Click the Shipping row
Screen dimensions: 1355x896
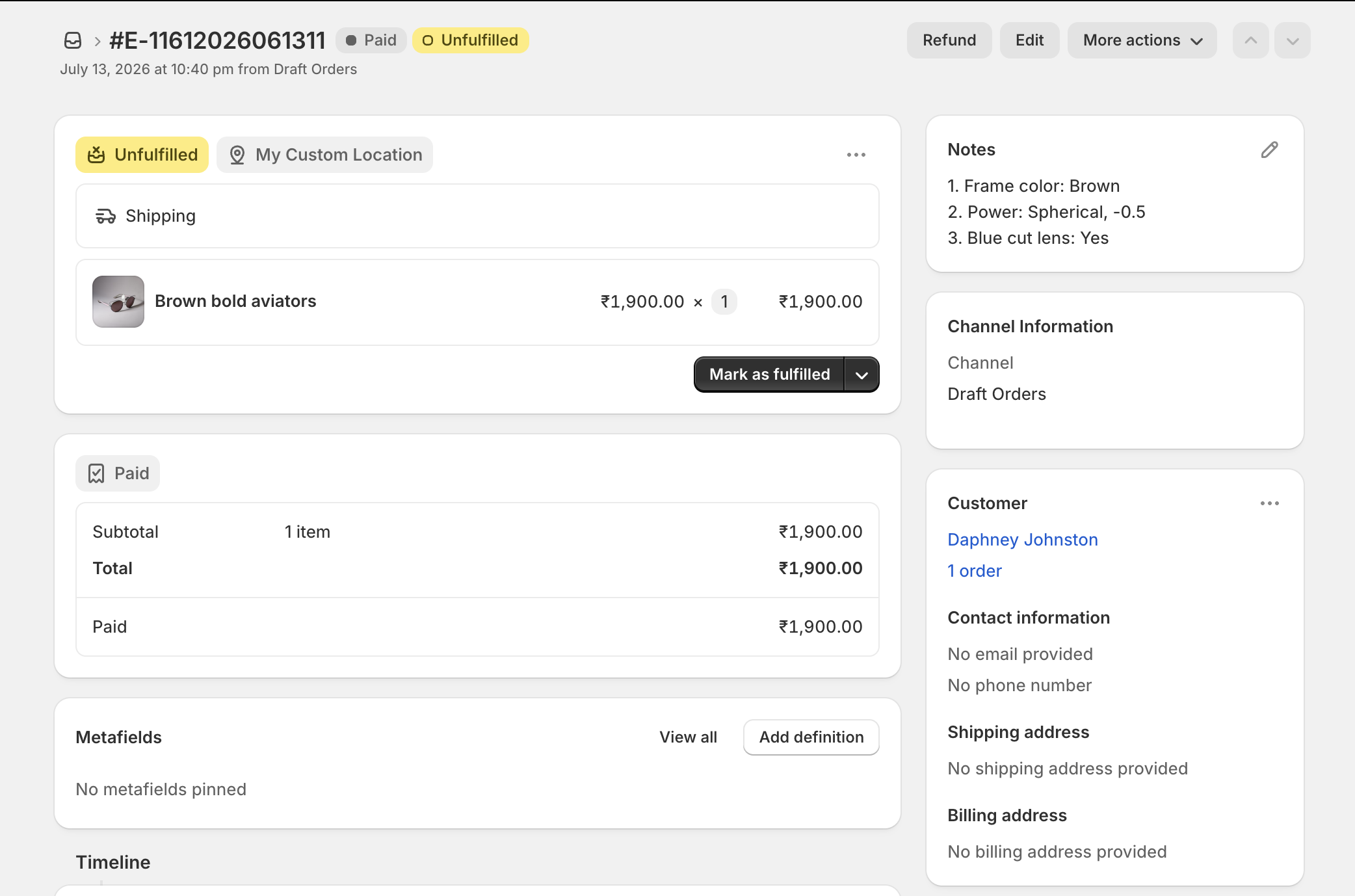point(477,216)
